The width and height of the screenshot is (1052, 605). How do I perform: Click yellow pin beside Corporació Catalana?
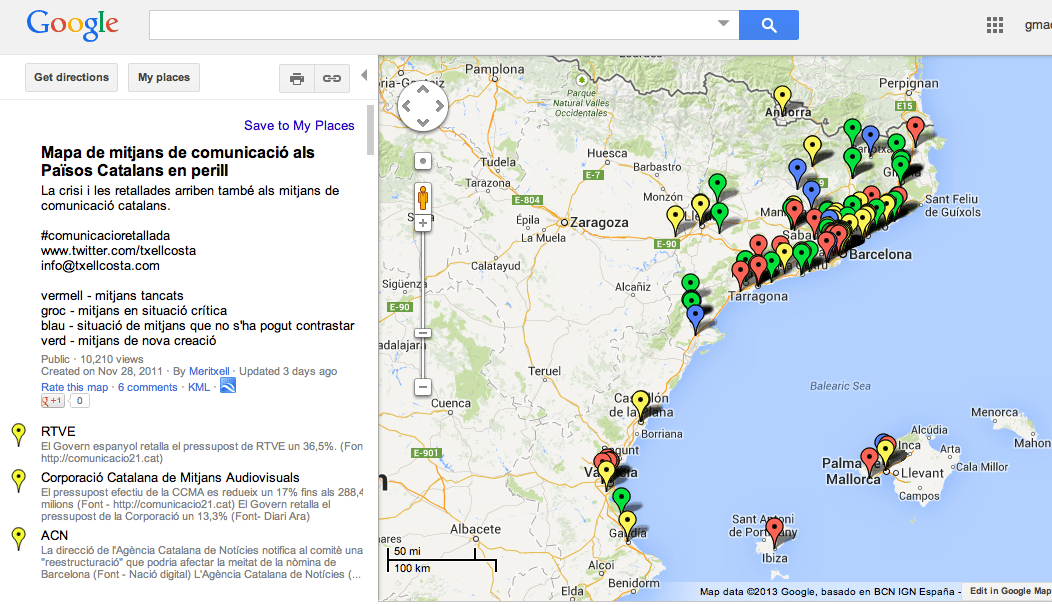pyautogui.click(x=19, y=480)
